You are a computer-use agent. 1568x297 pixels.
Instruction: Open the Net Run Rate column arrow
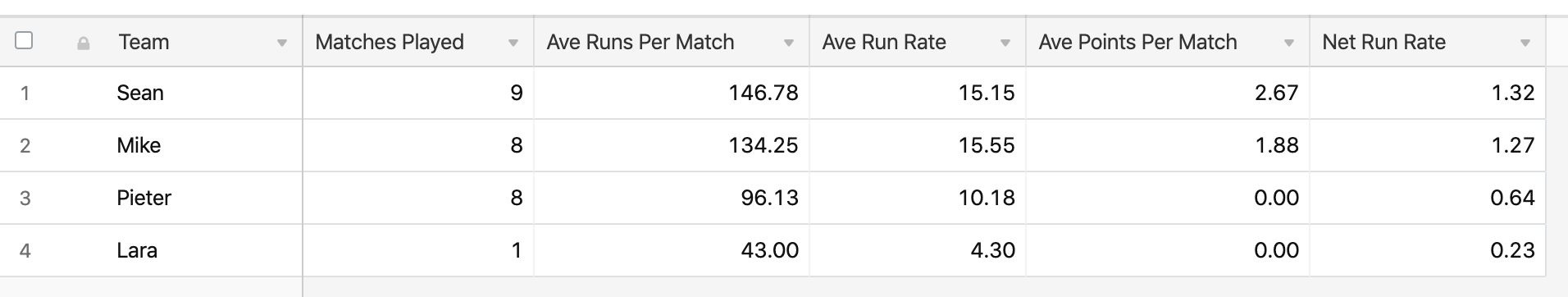(x=1525, y=43)
